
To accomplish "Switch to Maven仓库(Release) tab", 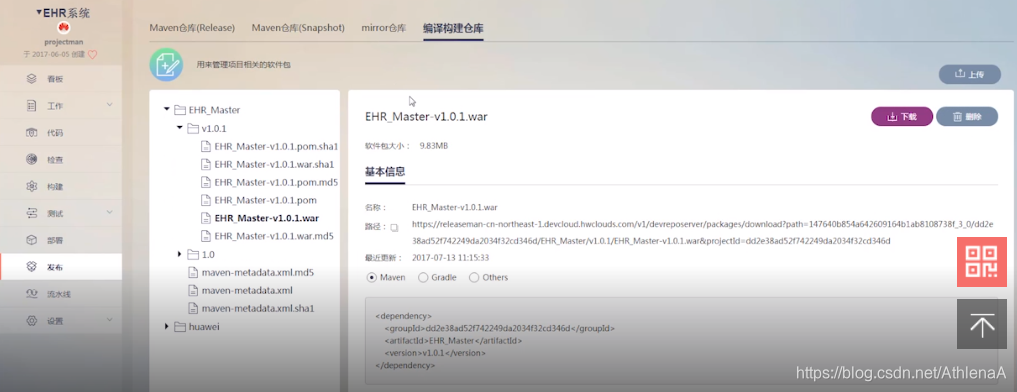I will click(x=192, y=28).
